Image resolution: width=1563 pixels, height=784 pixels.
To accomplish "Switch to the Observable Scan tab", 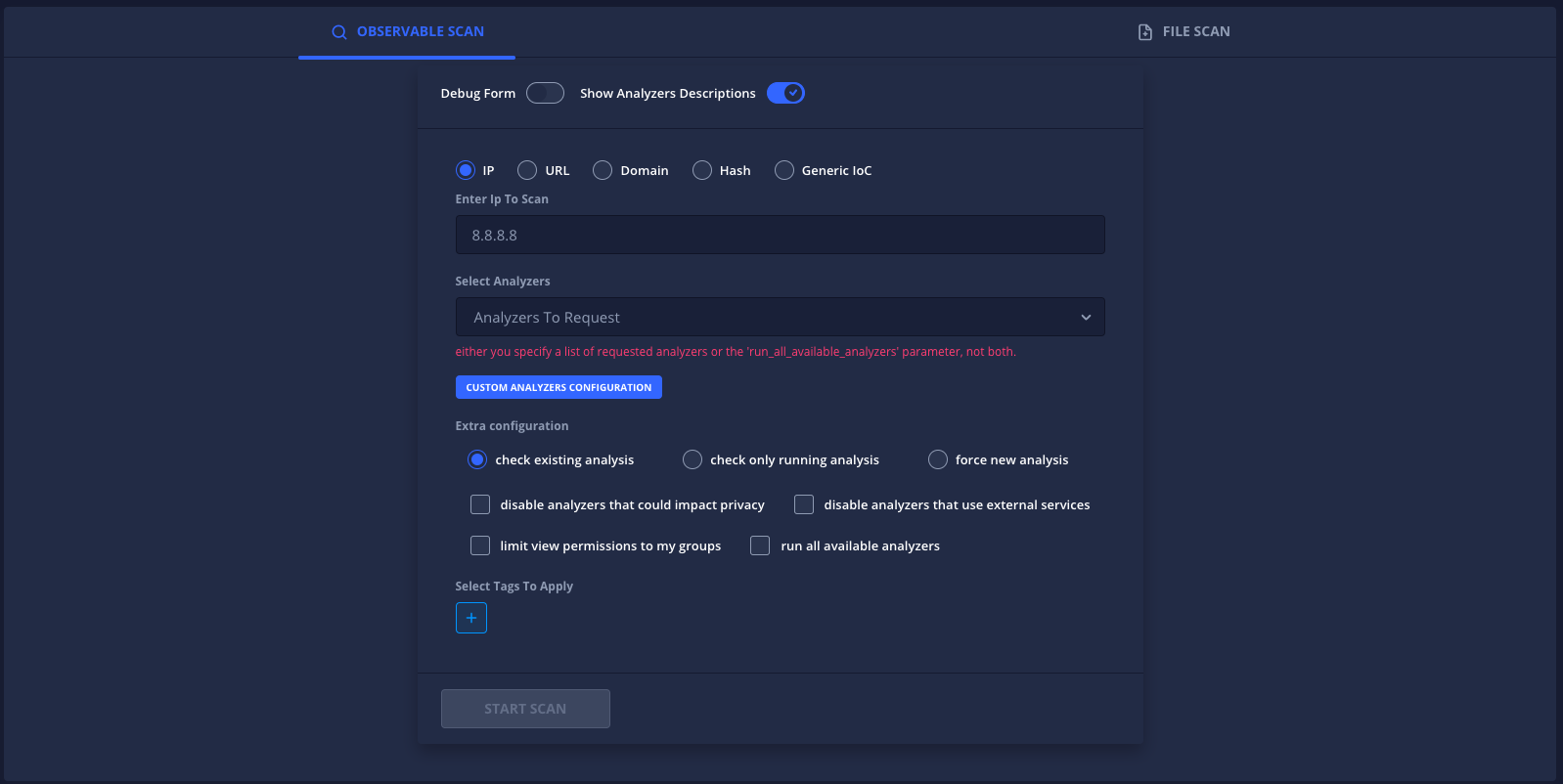I will 407,31.
